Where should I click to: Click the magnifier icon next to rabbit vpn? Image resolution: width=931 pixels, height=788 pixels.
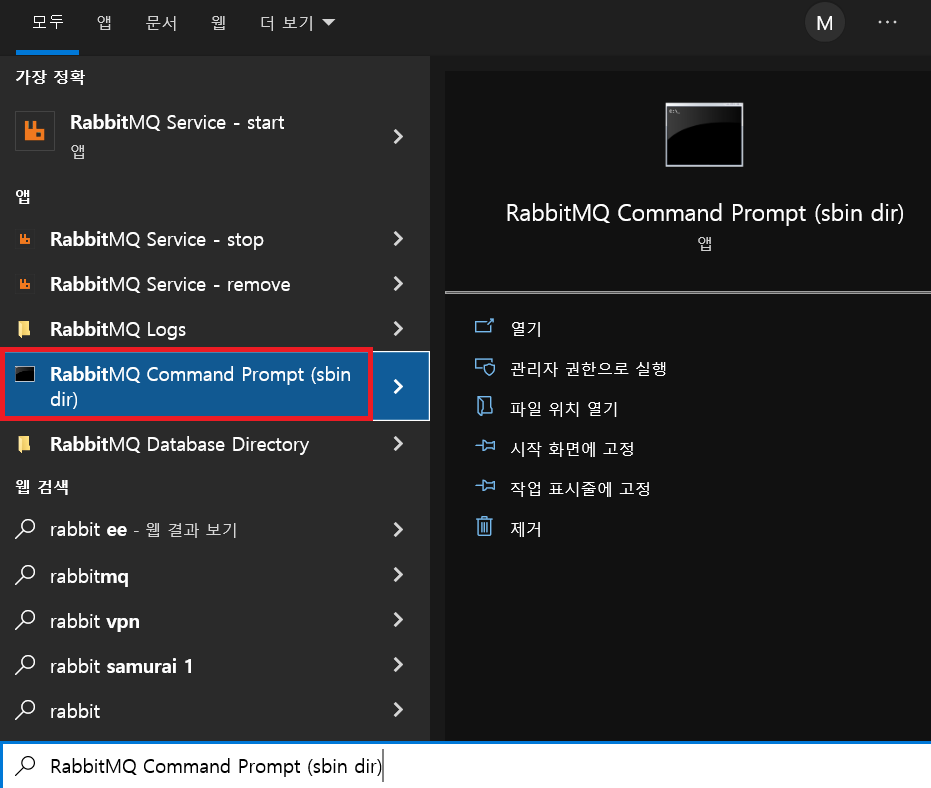25,619
